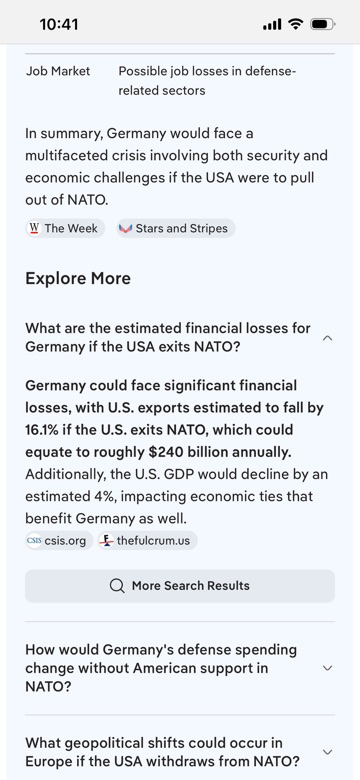Open Stars and Stripes source chip

(x=176, y=228)
